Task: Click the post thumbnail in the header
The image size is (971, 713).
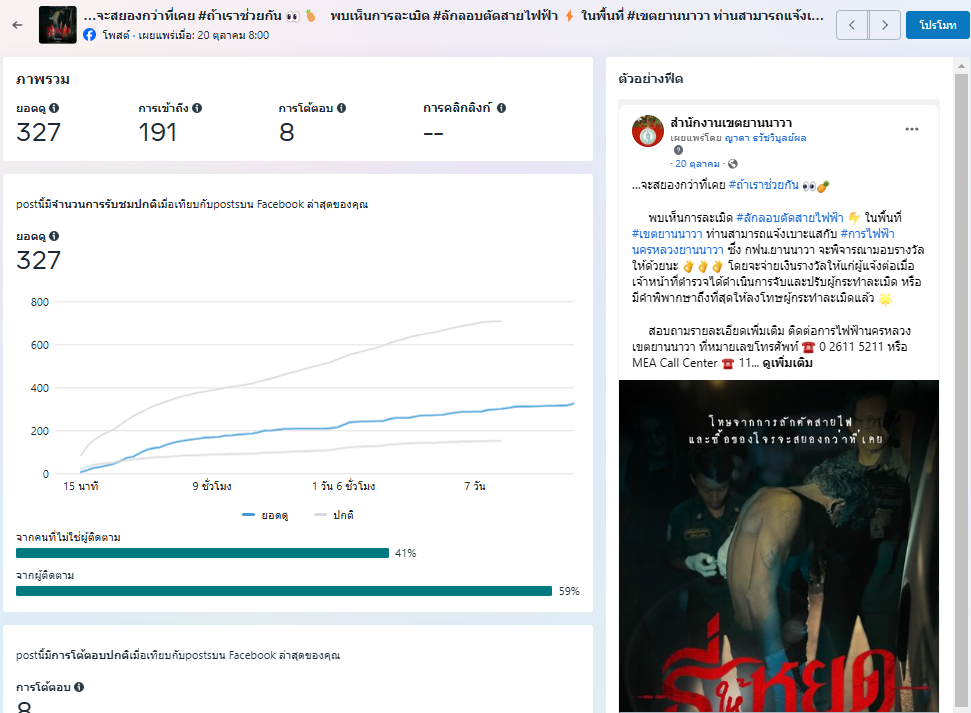Action: (57, 25)
